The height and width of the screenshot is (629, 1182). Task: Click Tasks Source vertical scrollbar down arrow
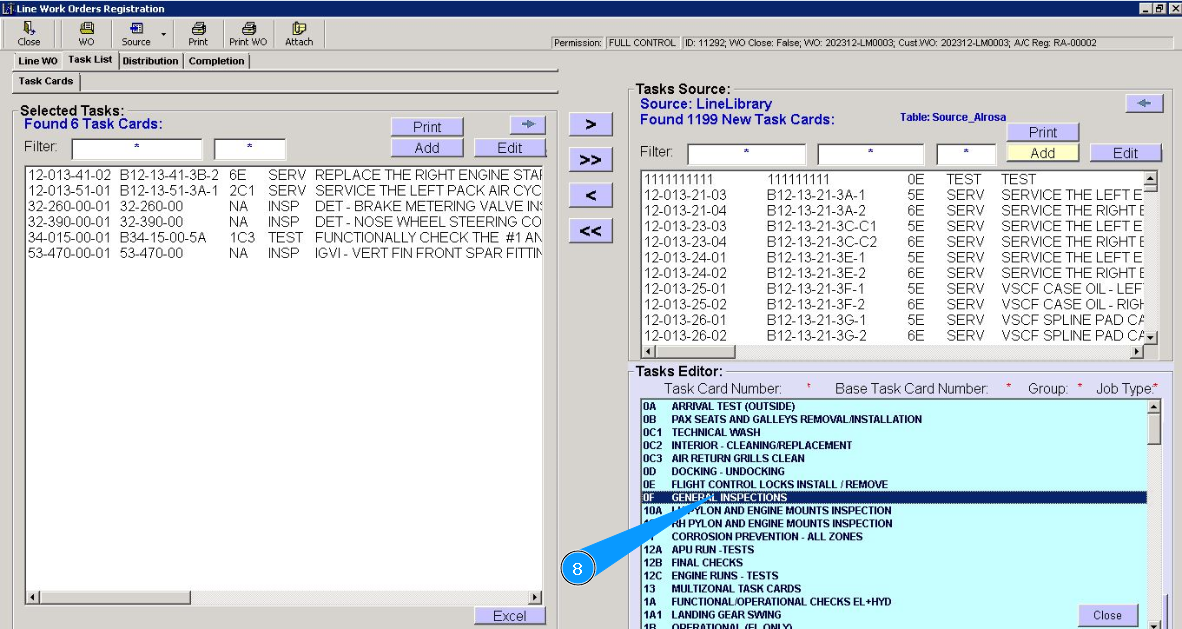[1150, 338]
